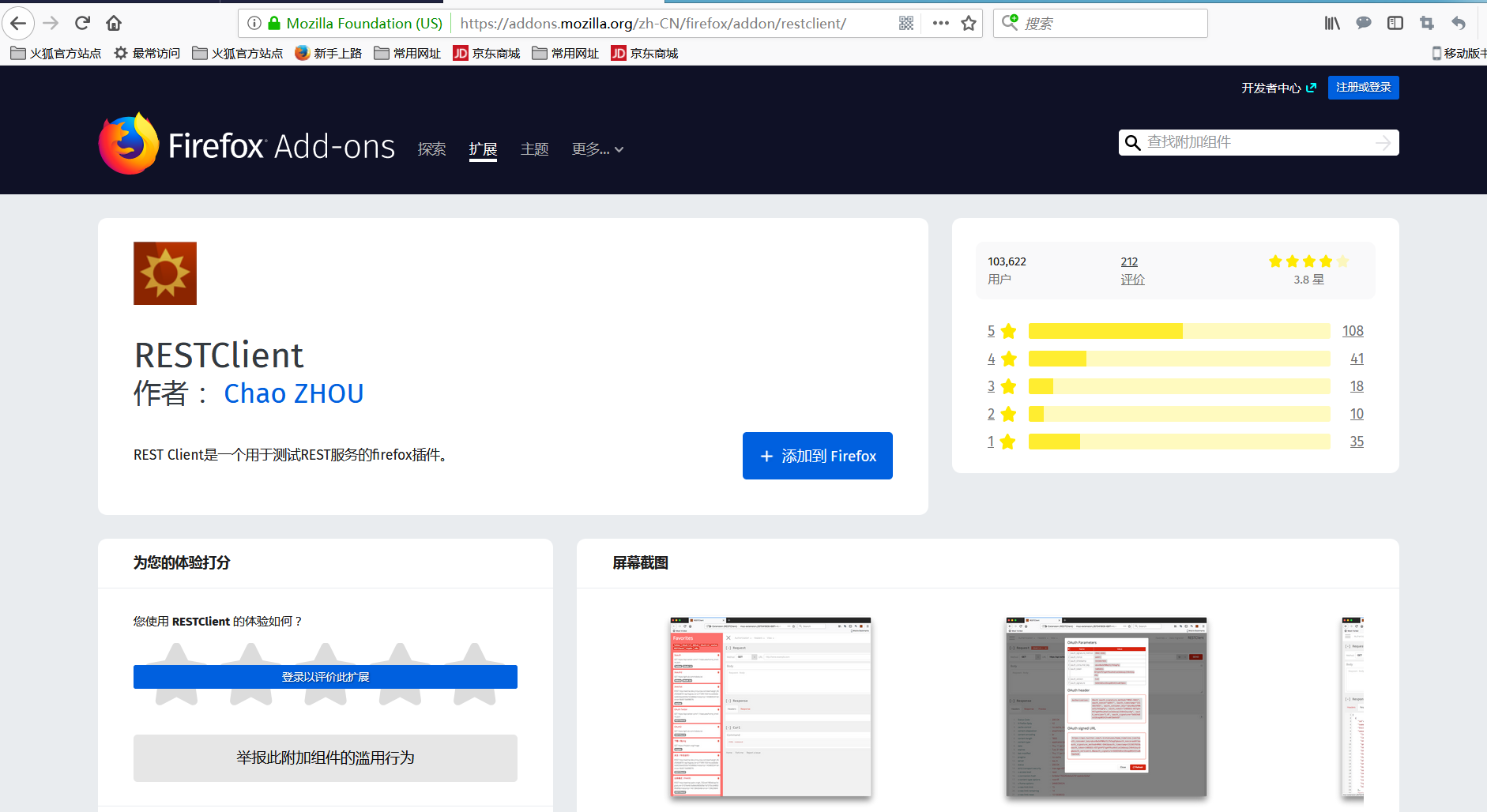The image size is (1487, 812).
Task: Open author Chao ZHOU's profile link
Action: [x=294, y=393]
